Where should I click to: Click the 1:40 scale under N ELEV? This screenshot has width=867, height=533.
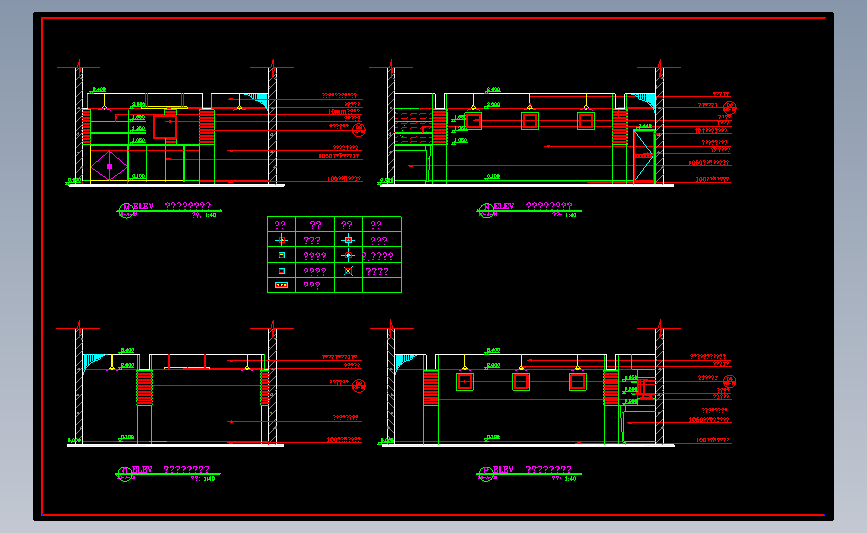pyautogui.click(x=570, y=215)
